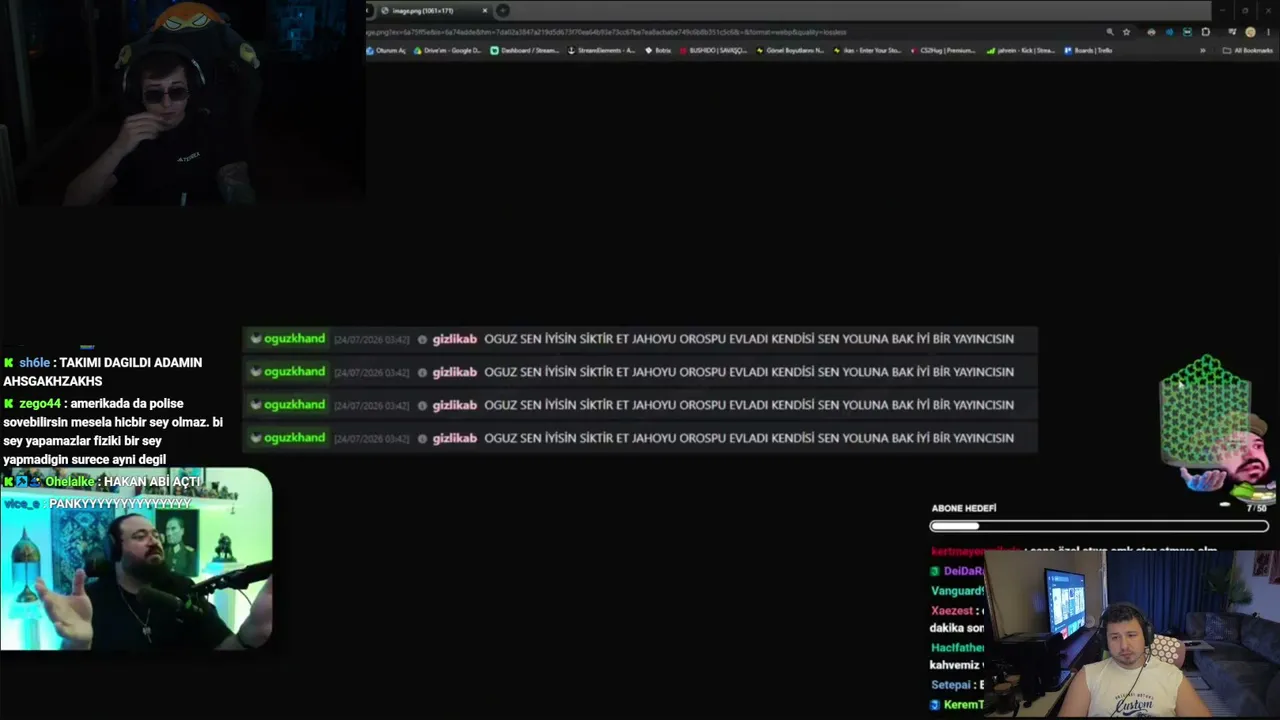The width and height of the screenshot is (1280, 720).
Task: Open the All Bookmarks folder
Action: tap(1248, 50)
